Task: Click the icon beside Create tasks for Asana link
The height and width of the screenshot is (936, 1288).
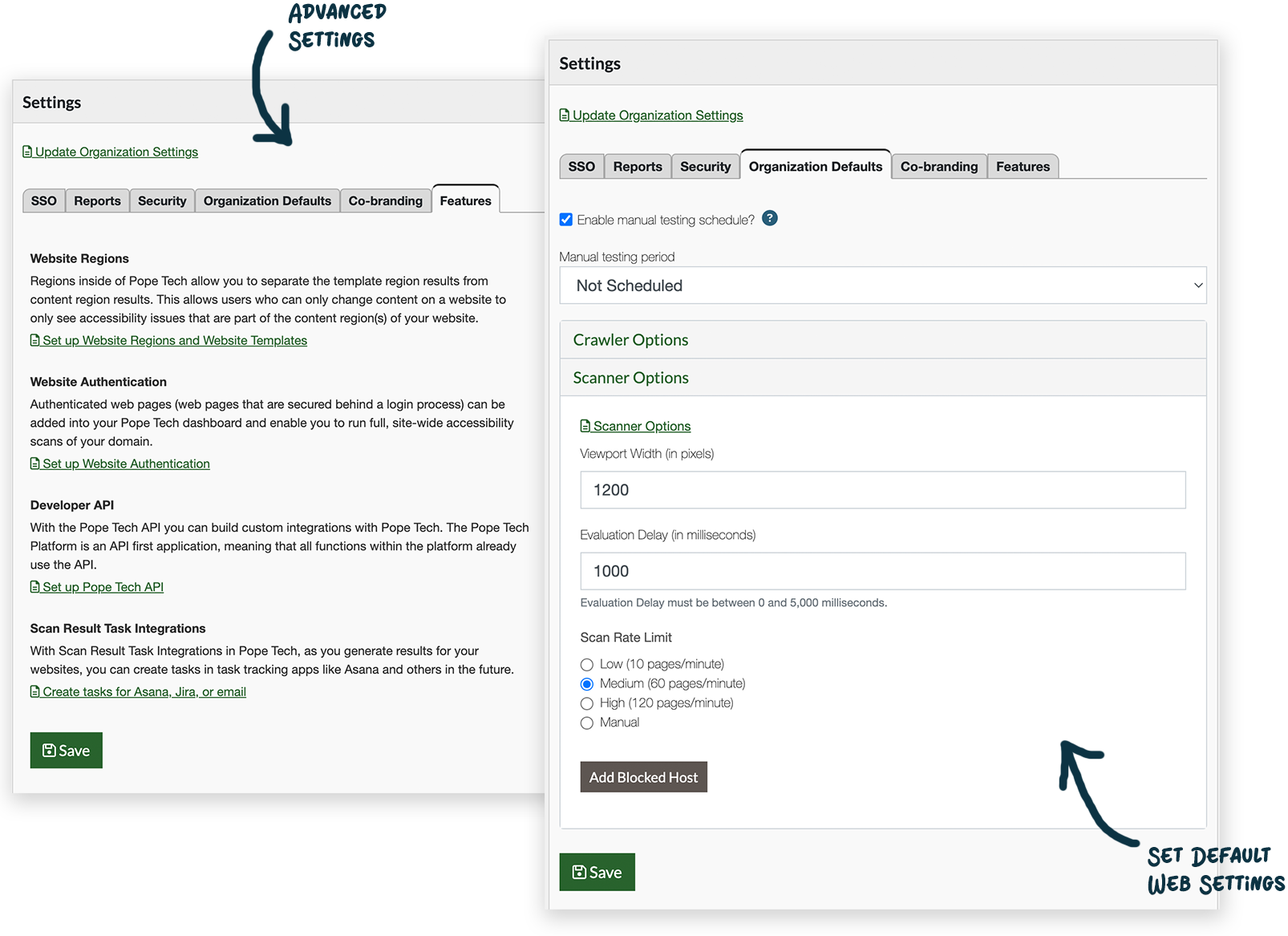Action: click(34, 691)
